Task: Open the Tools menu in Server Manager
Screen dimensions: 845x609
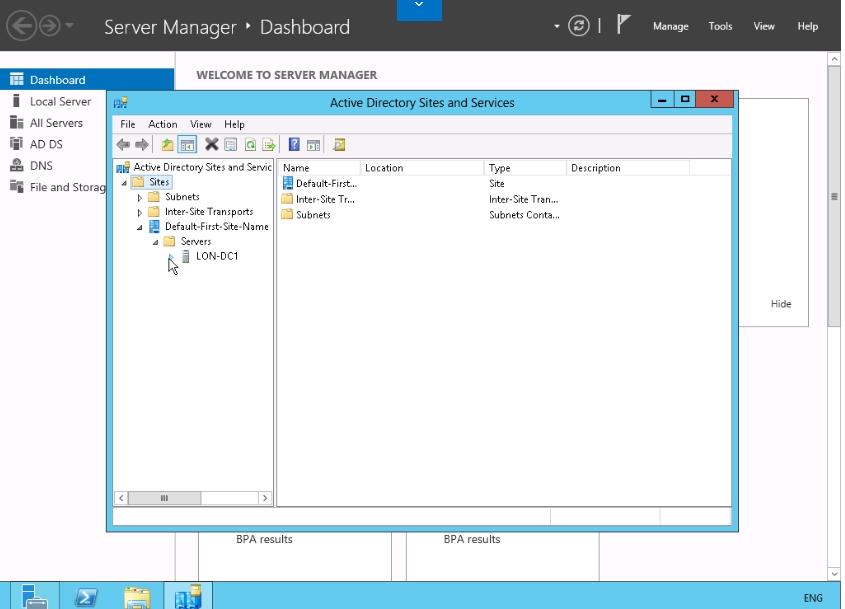Action: [720, 27]
